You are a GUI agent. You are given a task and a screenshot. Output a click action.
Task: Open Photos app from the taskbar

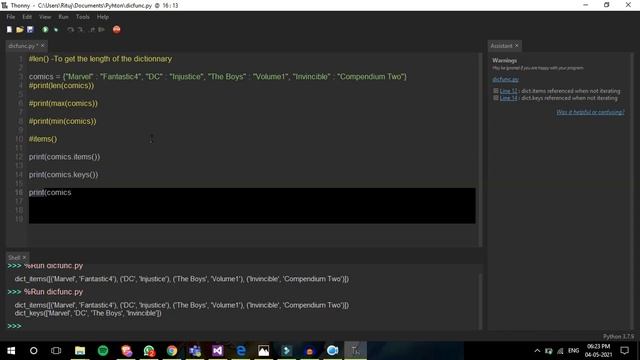[264, 351]
